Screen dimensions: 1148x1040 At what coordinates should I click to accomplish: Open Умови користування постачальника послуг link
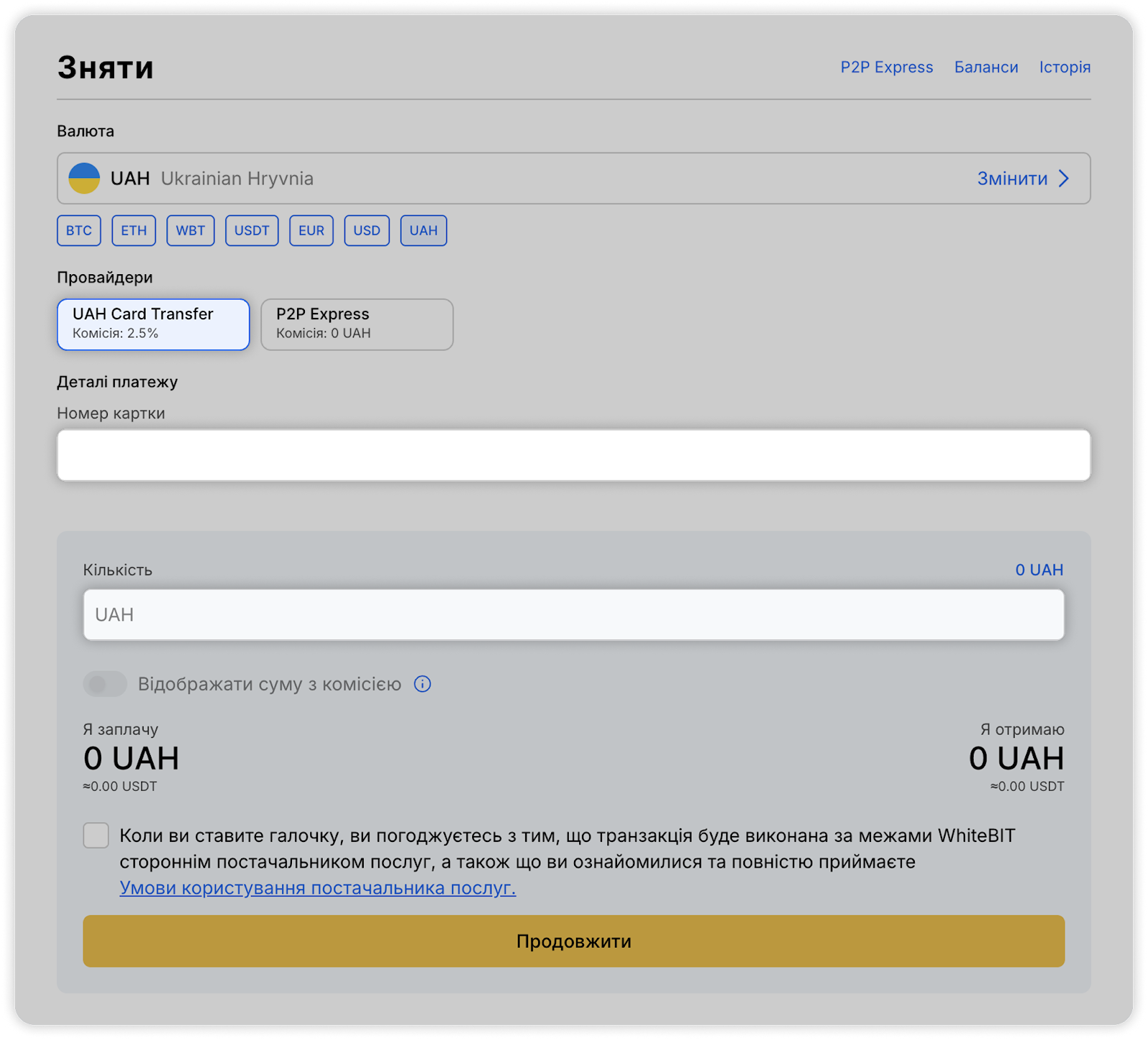pos(317,888)
